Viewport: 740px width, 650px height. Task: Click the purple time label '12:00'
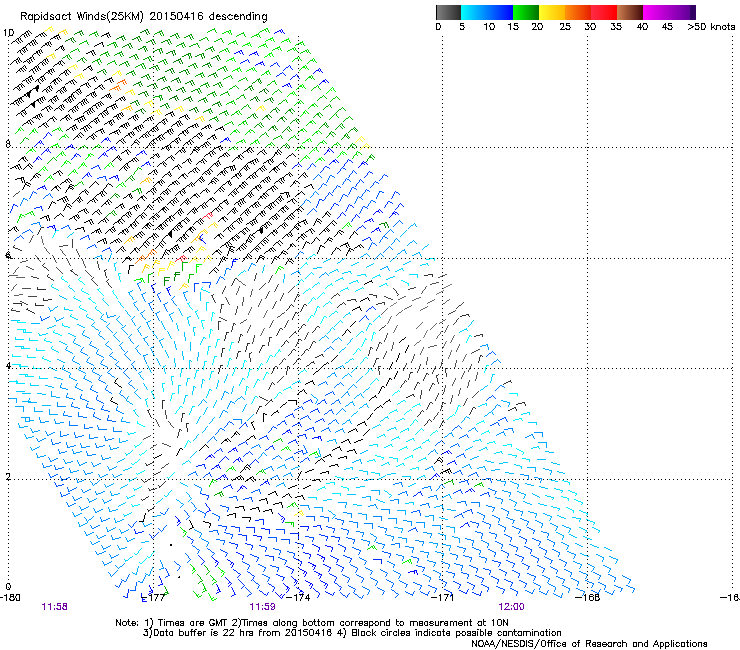(x=512, y=607)
